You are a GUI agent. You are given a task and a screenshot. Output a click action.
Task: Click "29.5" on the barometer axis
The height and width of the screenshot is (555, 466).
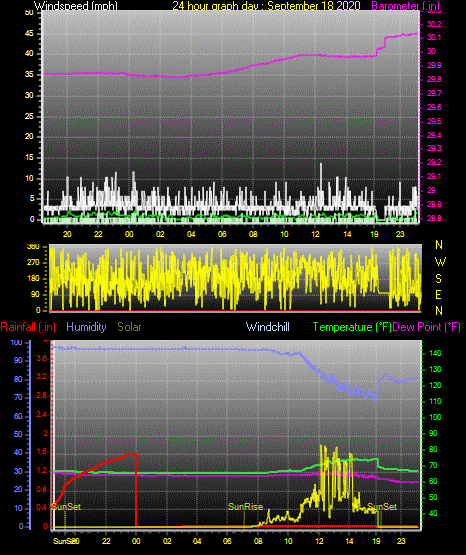tap(434, 121)
